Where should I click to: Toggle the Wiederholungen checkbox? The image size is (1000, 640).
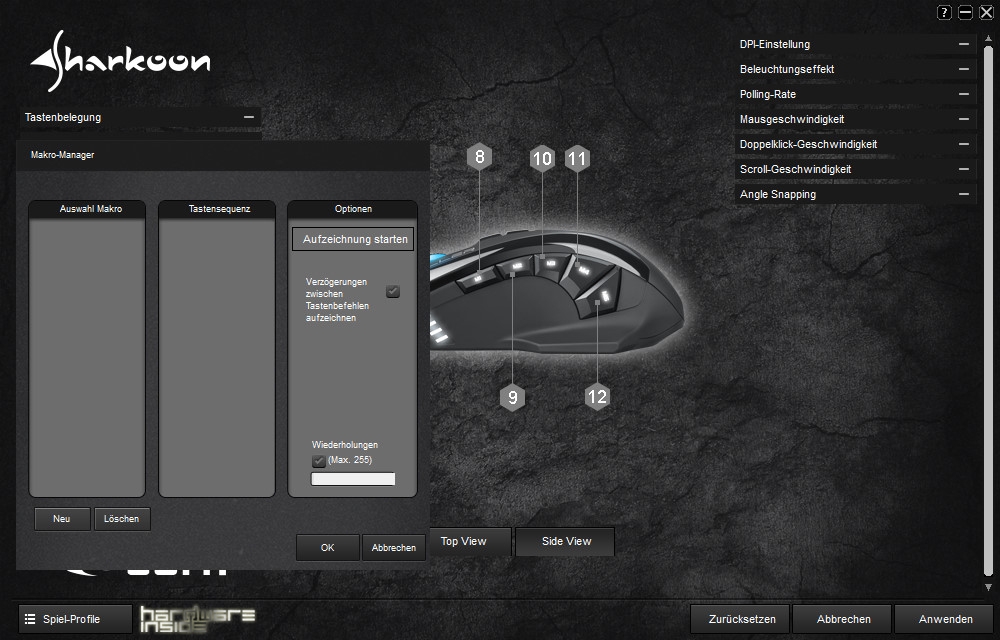pyautogui.click(x=319, y=460)
